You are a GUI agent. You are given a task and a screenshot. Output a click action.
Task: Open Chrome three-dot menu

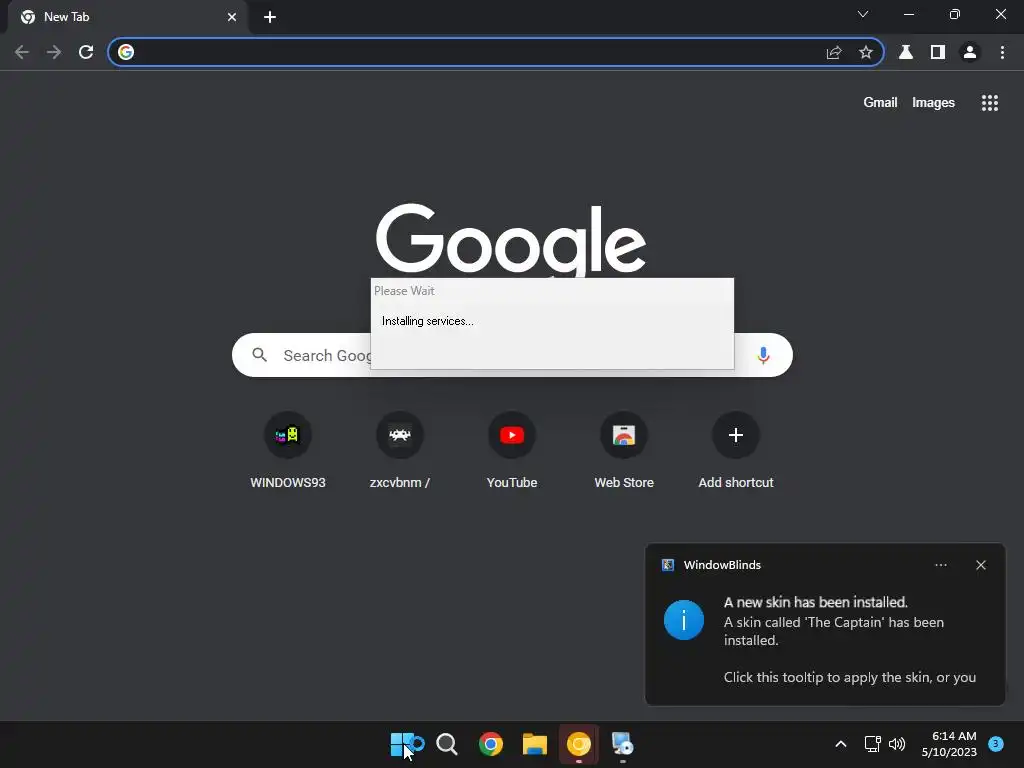[1002, 52]
